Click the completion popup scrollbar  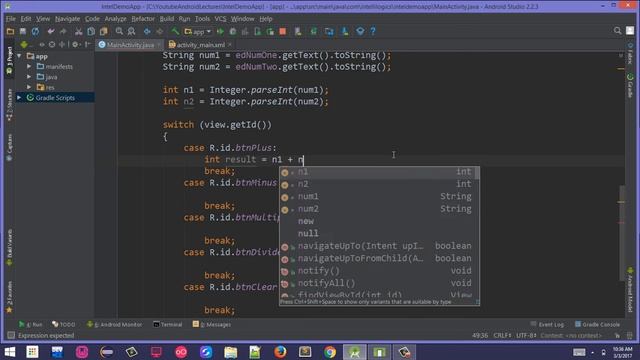(x=477, y=173)
